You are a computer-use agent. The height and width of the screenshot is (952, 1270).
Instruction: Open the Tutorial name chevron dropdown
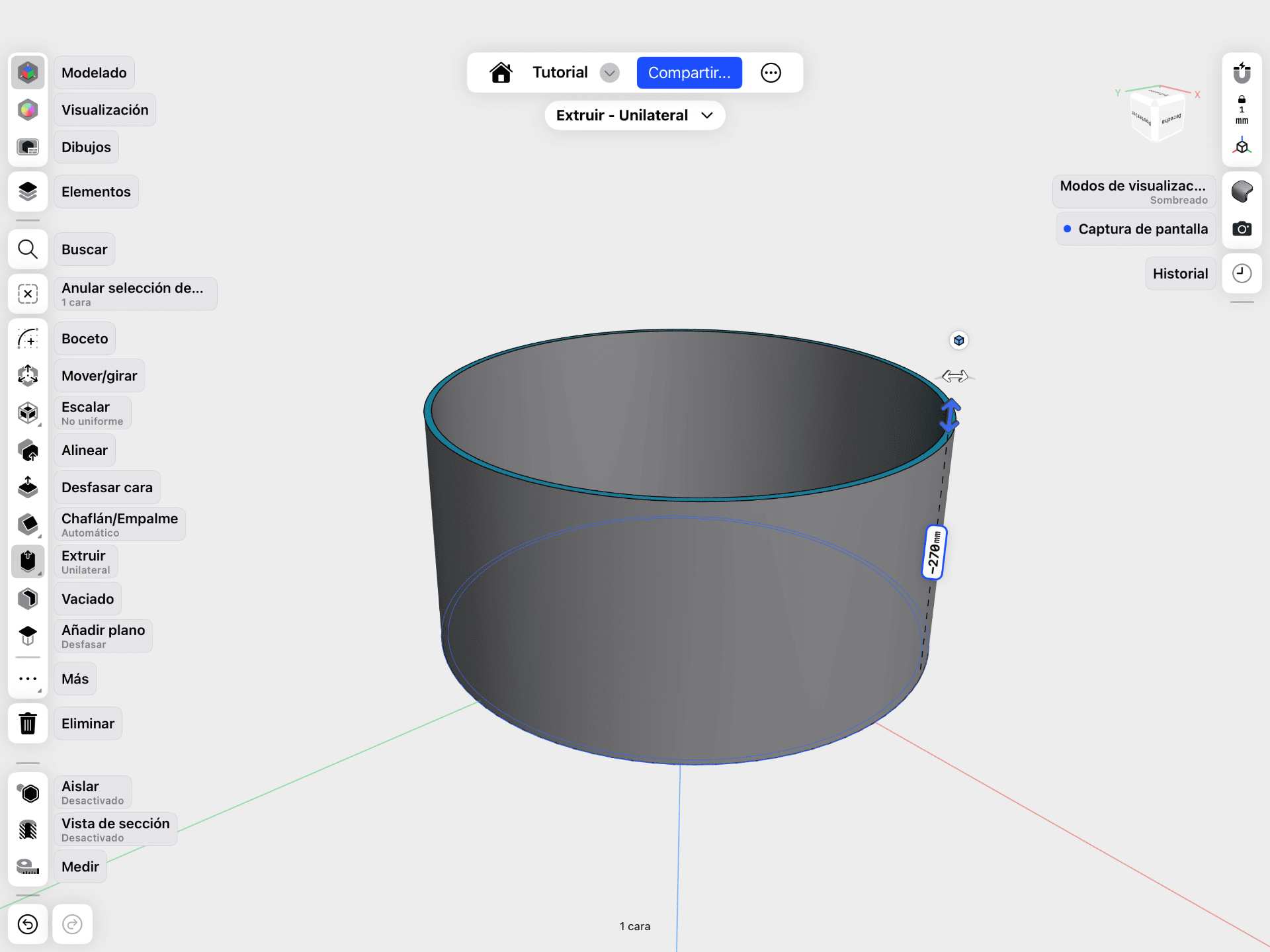click(609, 73)
